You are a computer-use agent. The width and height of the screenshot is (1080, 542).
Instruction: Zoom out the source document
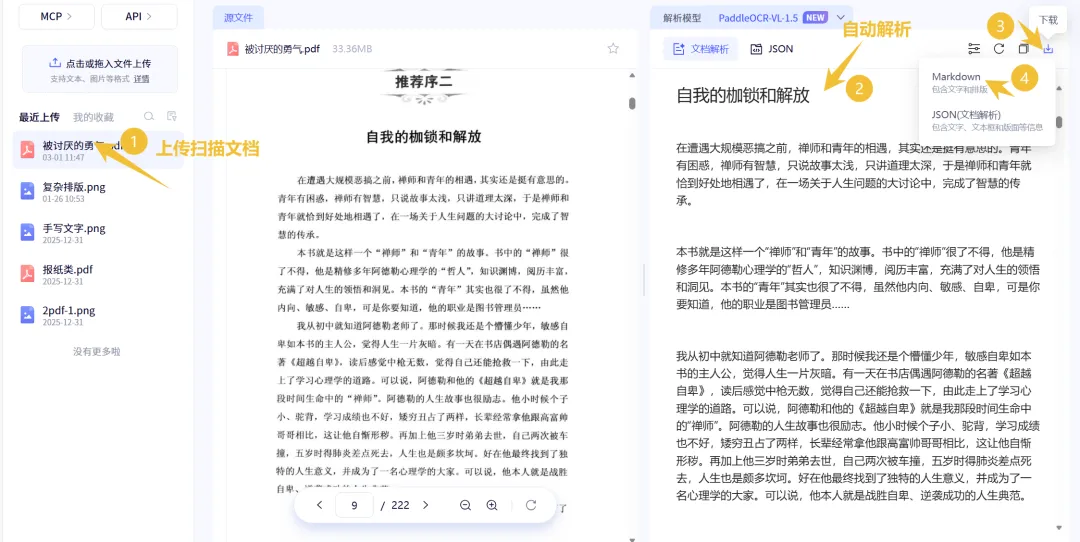[466, 505]
